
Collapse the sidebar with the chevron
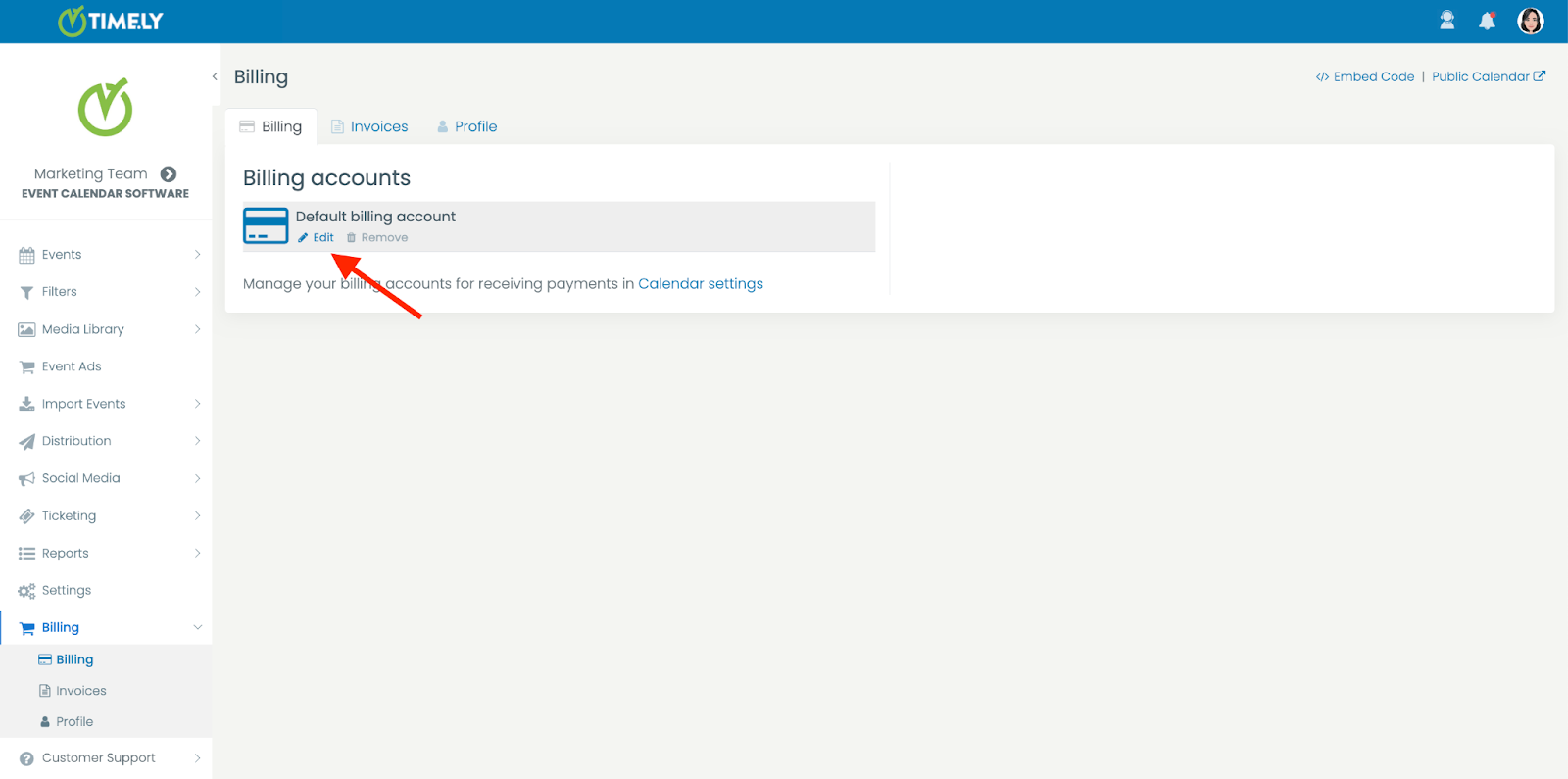click(215, 76)
